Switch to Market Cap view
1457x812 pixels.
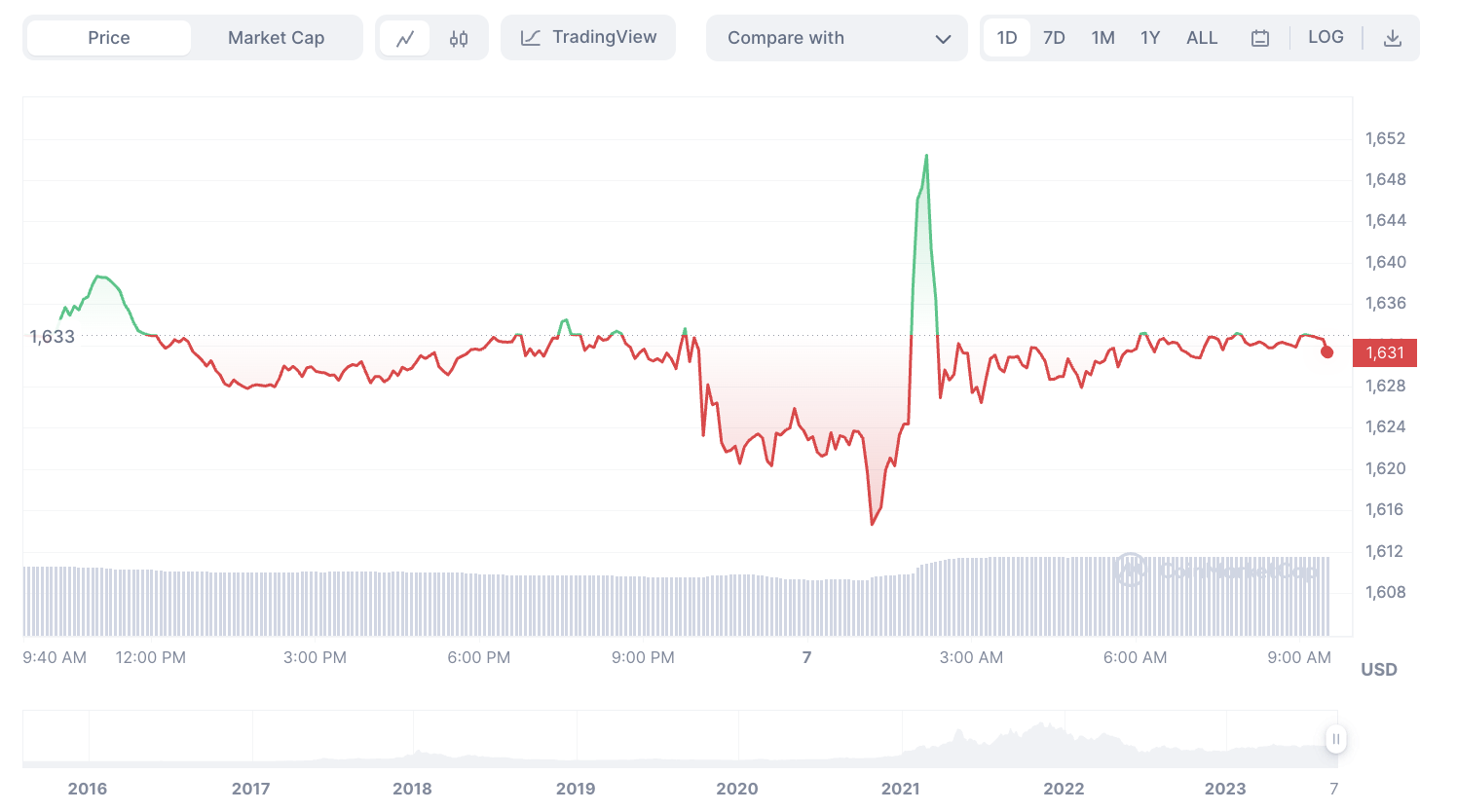coord(276,38)
